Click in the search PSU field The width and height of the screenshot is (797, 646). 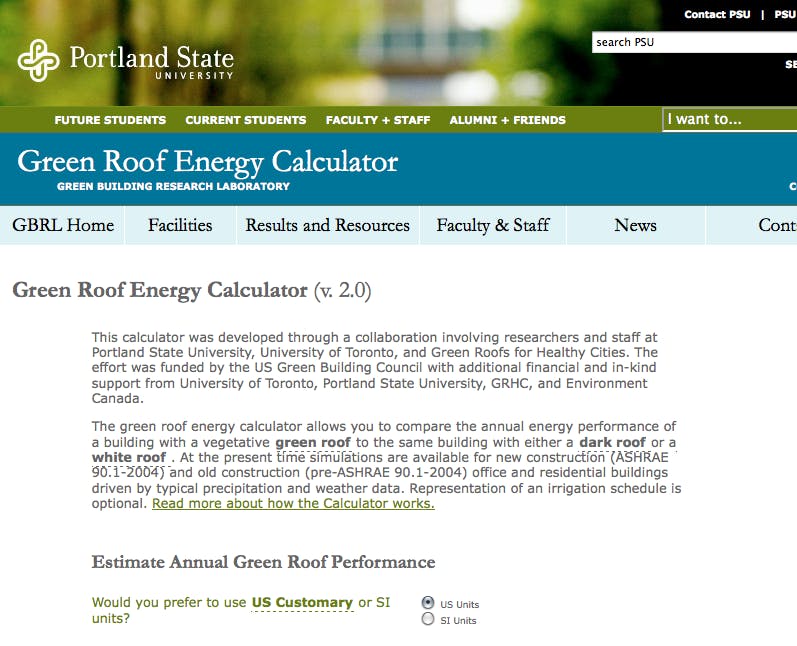click(692, 42)
